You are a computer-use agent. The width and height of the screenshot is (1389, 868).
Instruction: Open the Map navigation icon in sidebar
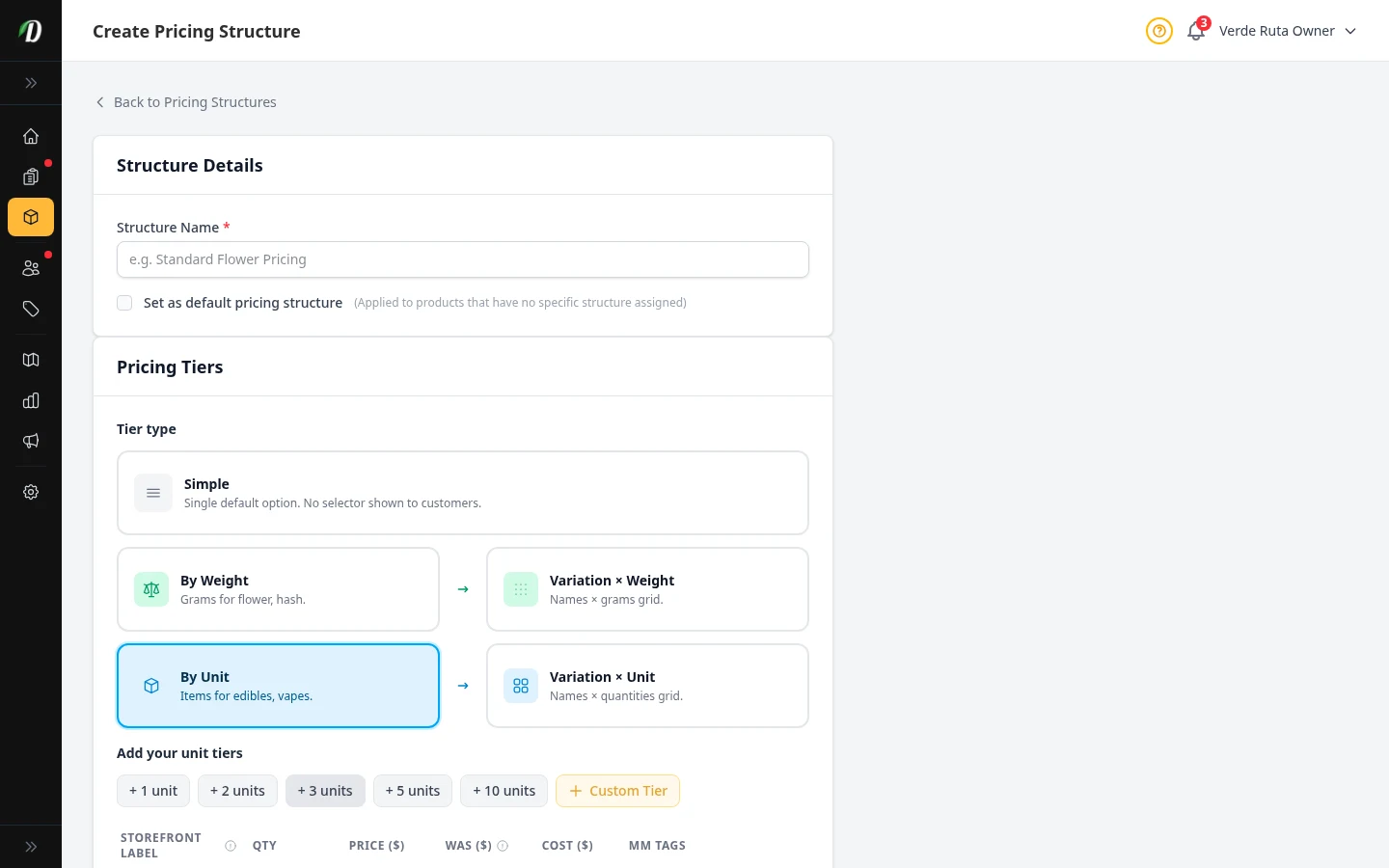pyautogui.click(x=30, y=359)
